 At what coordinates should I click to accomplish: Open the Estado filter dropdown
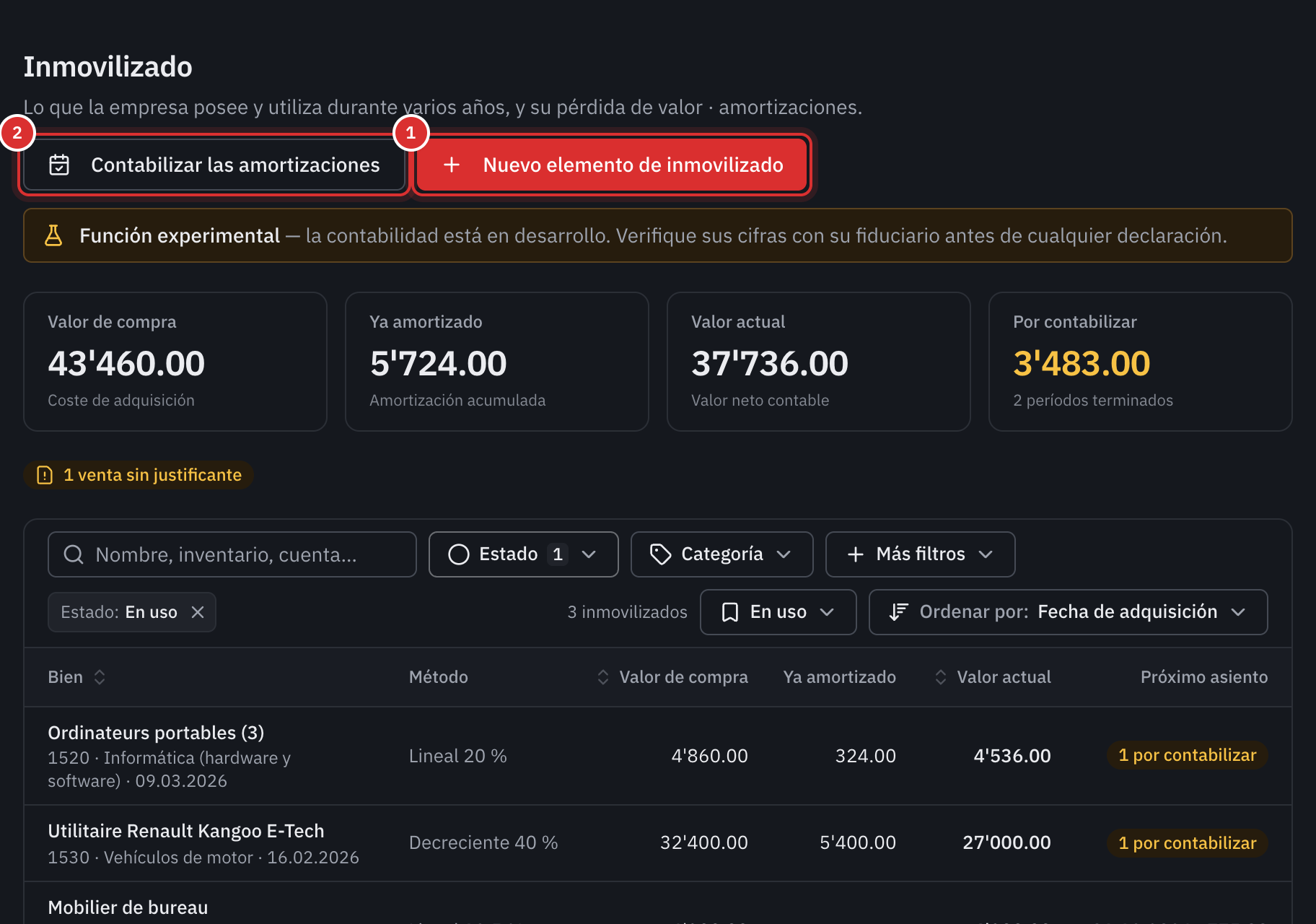pos(524,554)
